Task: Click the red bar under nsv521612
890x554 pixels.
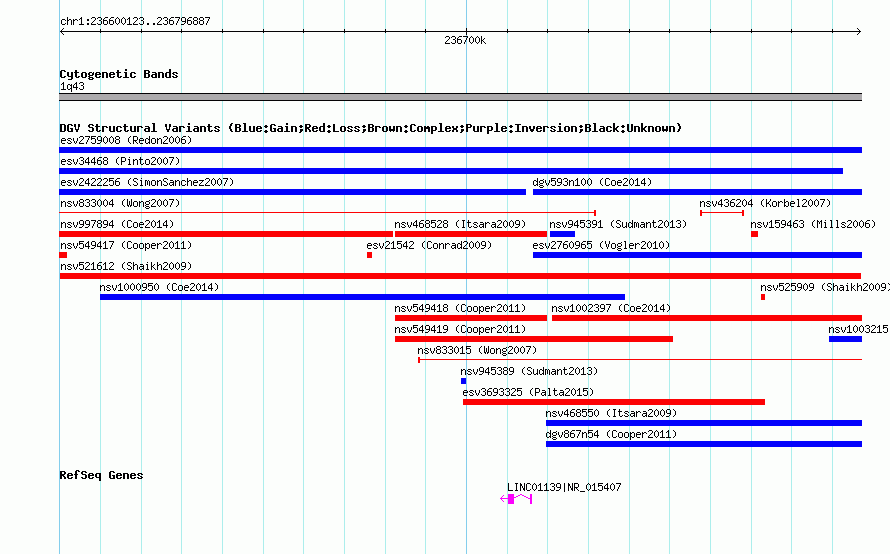Action: pos(460,276)
